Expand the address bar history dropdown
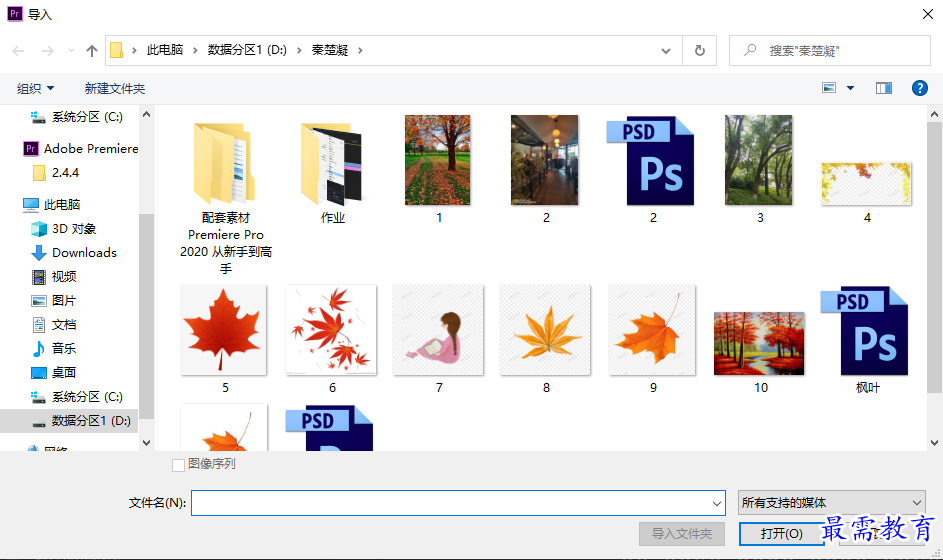943x560 pixels. click(666, 51)
